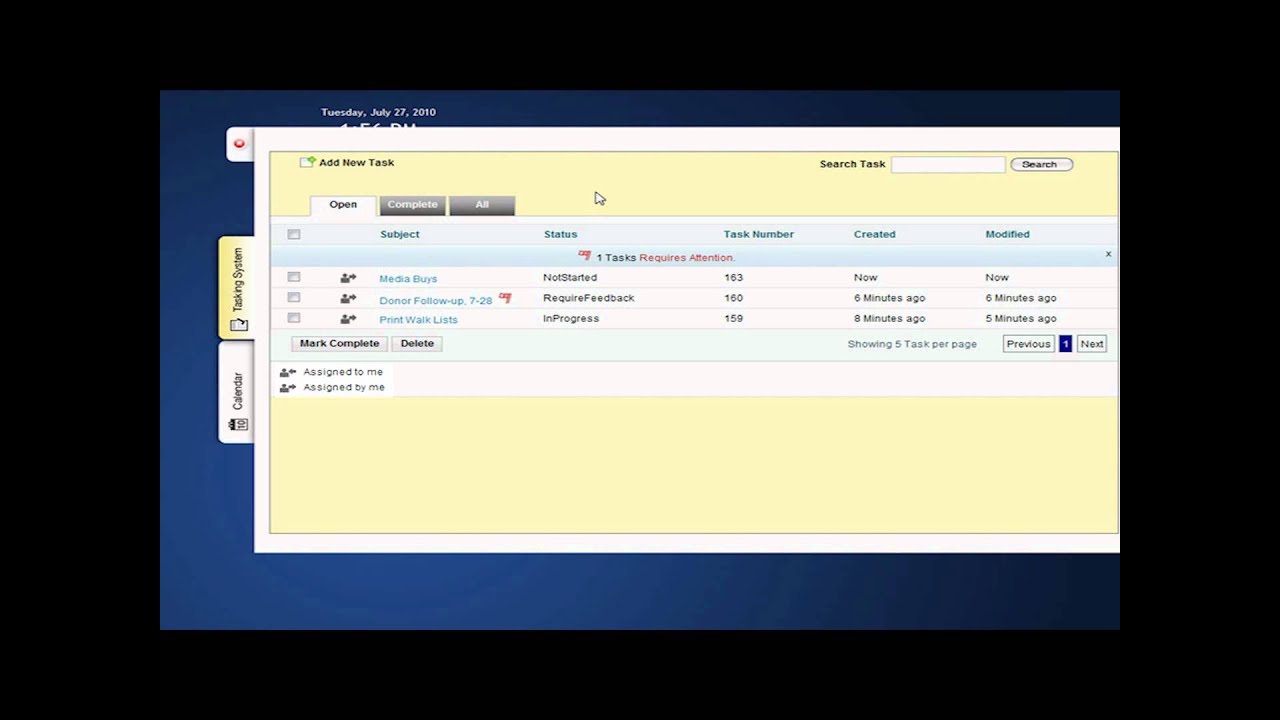Image resolution: width=1280 pixels, height=720 pixels.
Task: Focus the Search Task input field
Action: (948, 164)
